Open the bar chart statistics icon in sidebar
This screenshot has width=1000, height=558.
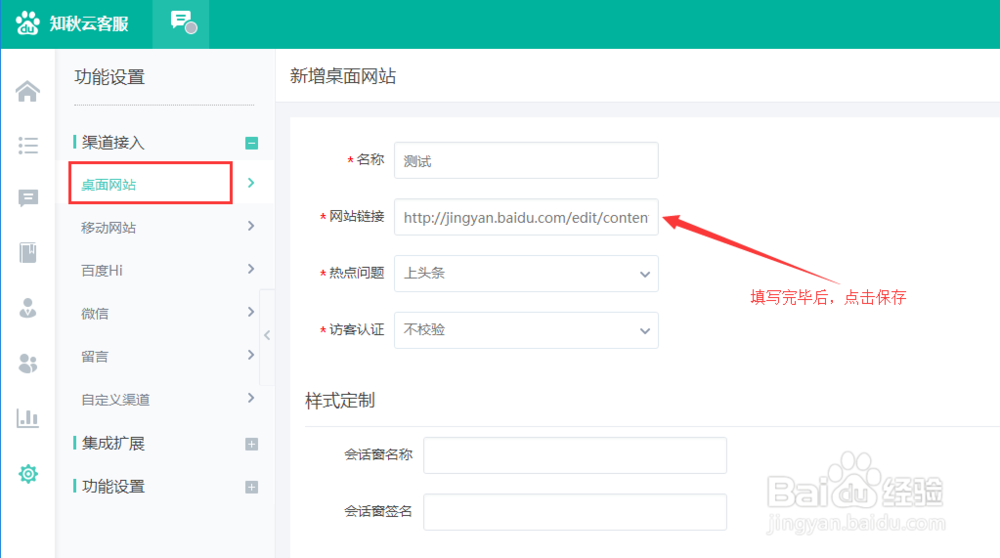pyautogui.click(x=27, y=418)
